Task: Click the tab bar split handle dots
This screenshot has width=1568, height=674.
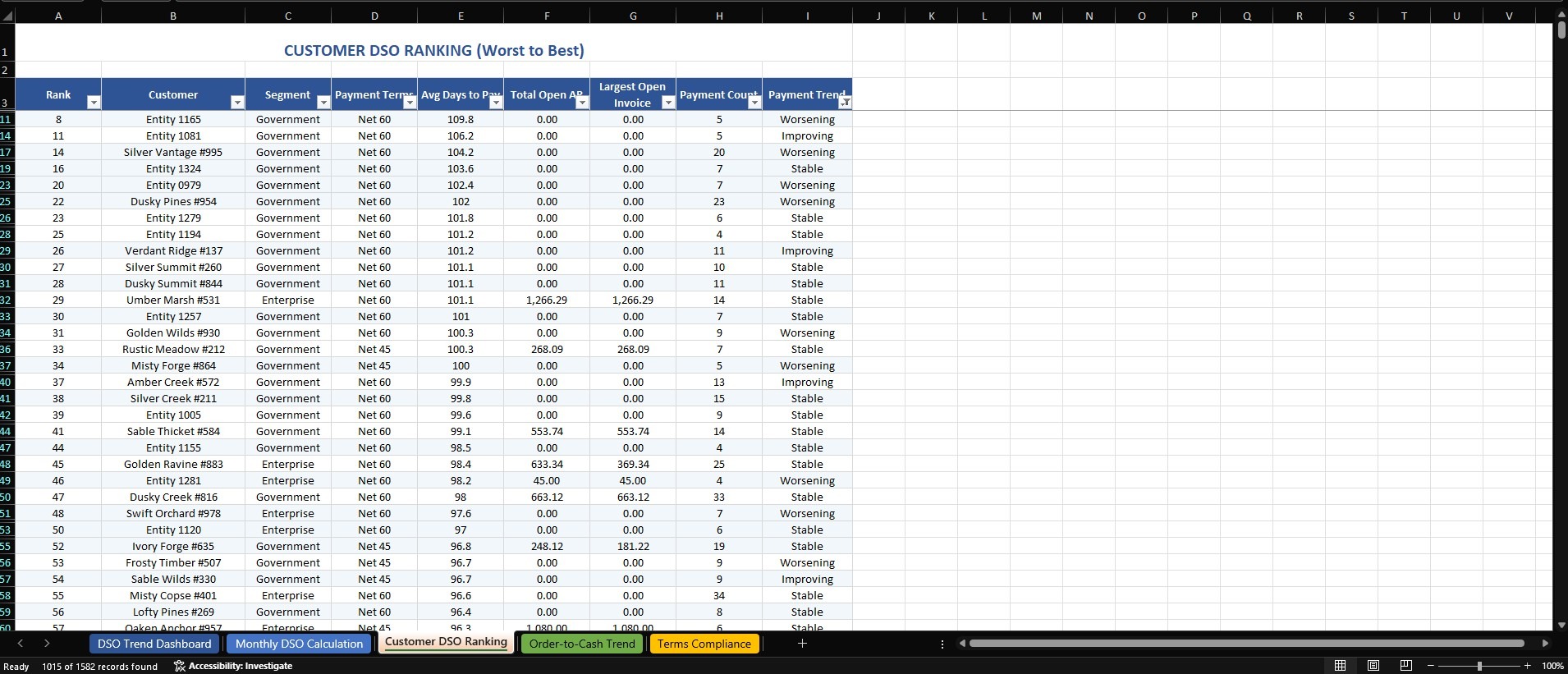Action: [942, 644]
